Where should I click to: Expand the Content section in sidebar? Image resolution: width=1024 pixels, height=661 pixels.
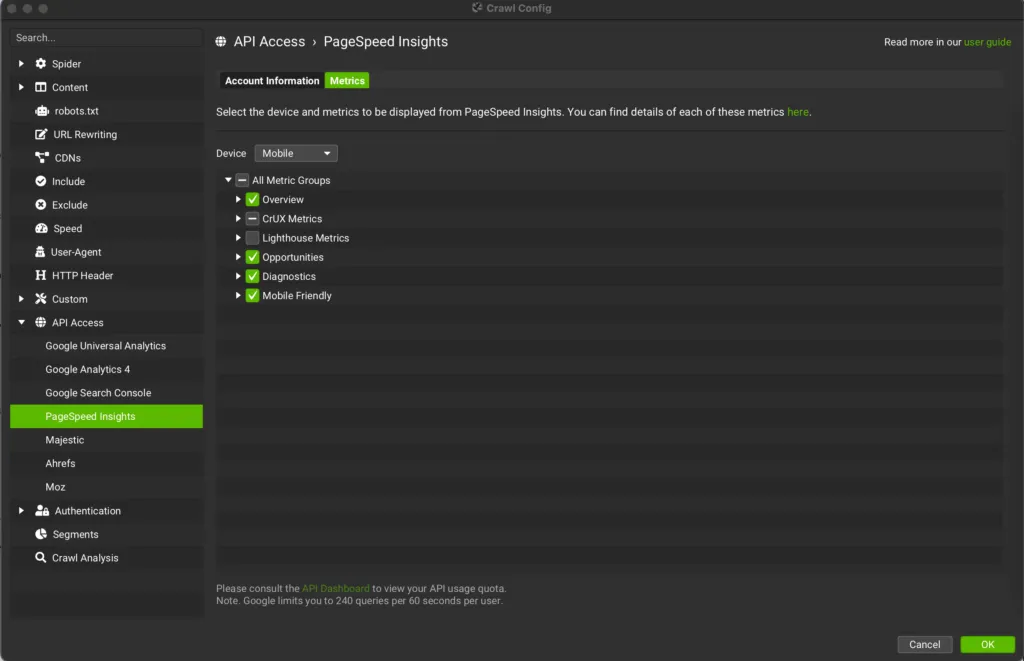coord(21,87)
